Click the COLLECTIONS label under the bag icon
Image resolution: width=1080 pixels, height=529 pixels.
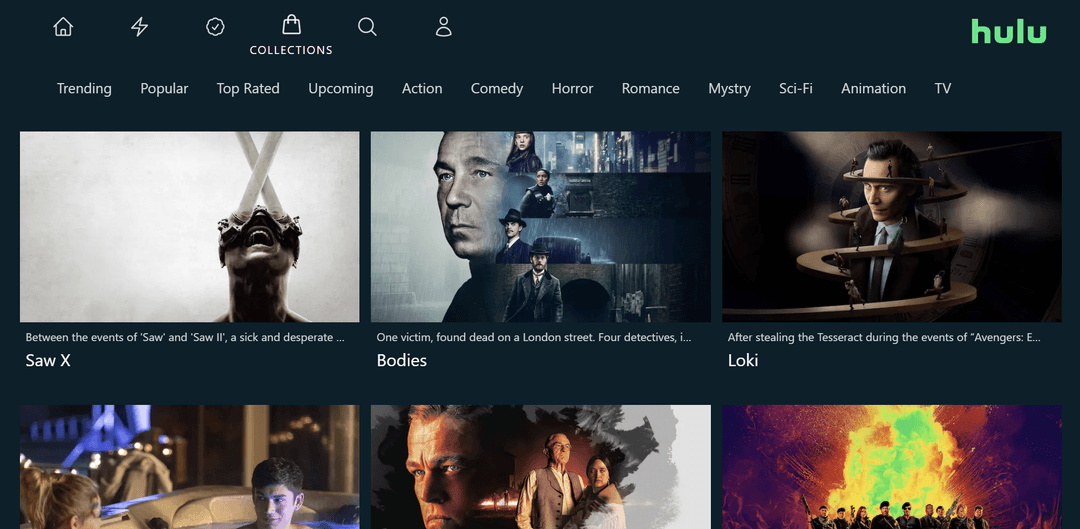point(291,50)
